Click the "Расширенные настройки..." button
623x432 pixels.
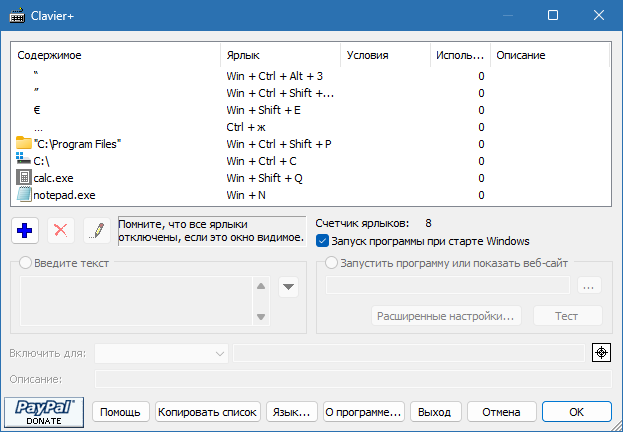coord(446,316)
